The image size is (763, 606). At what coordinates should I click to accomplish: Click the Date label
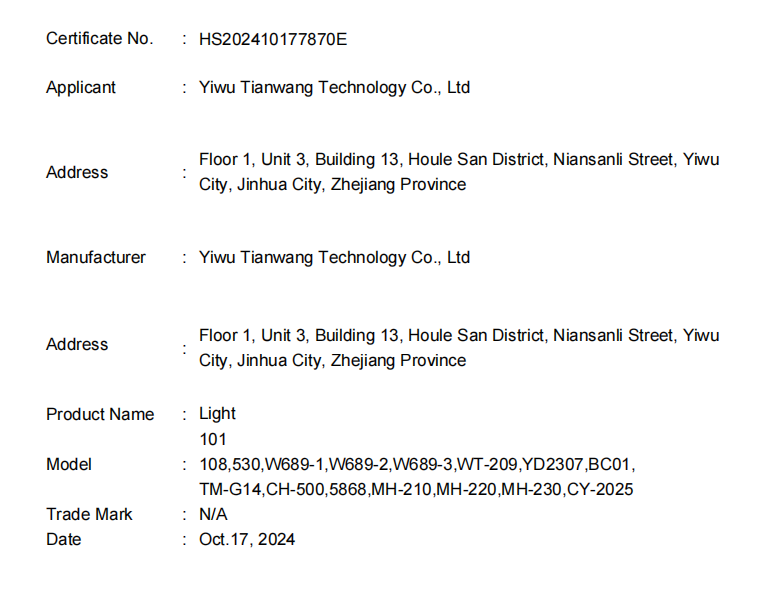(64, 540)
